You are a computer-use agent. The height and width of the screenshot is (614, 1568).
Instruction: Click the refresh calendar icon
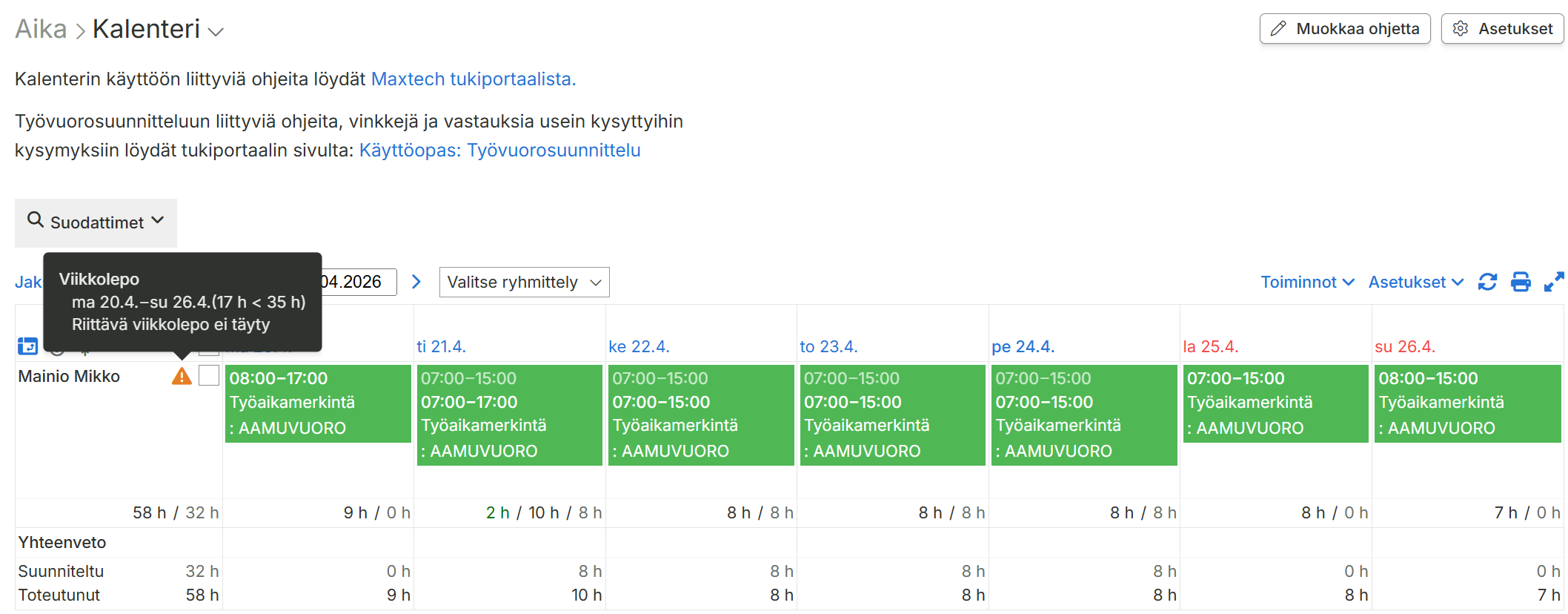(x=1487, y=282)
